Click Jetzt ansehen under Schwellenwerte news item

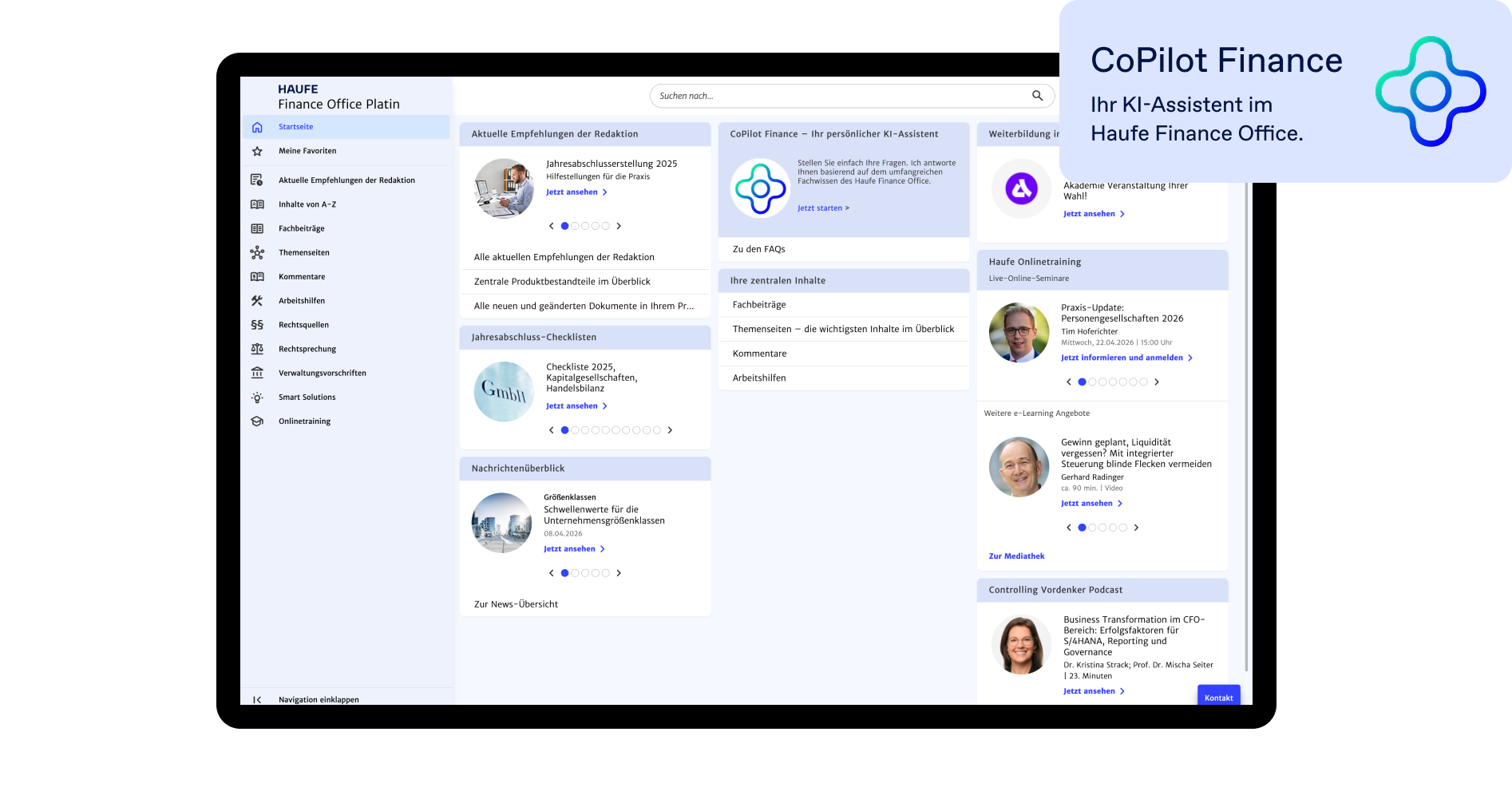[x=574, y=549]
